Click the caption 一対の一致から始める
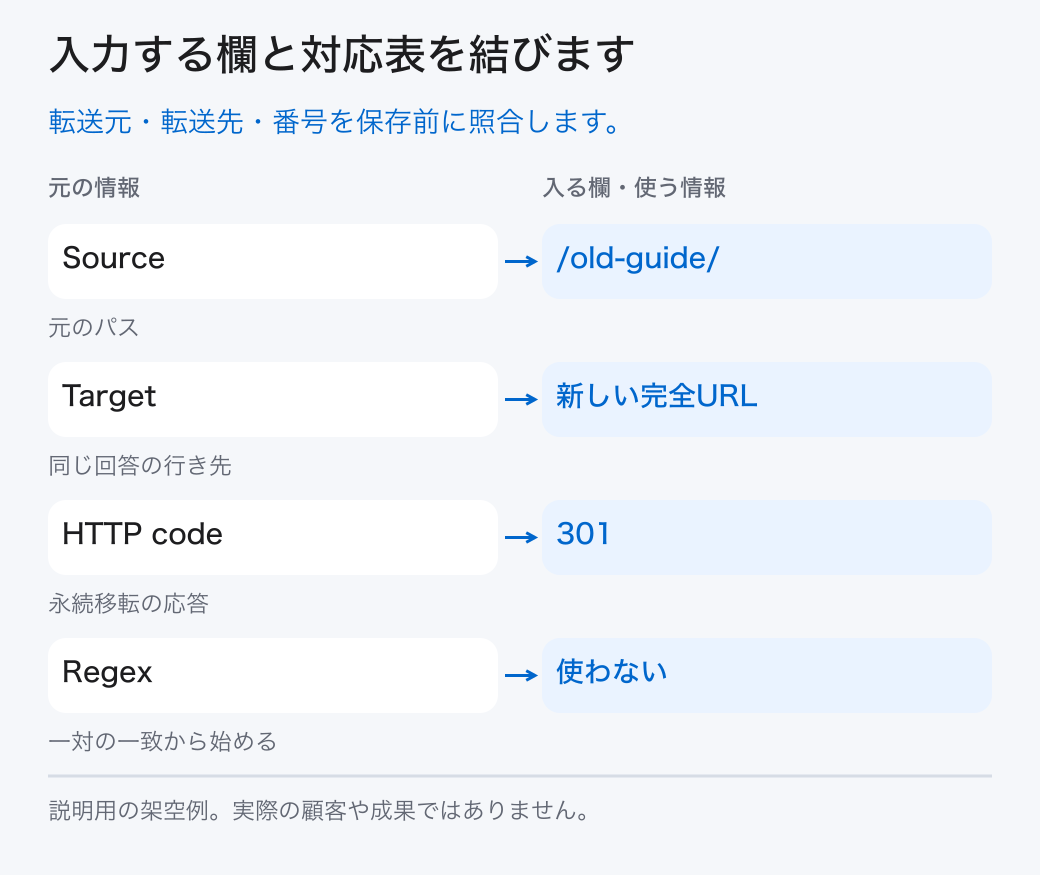 point(162,741)
